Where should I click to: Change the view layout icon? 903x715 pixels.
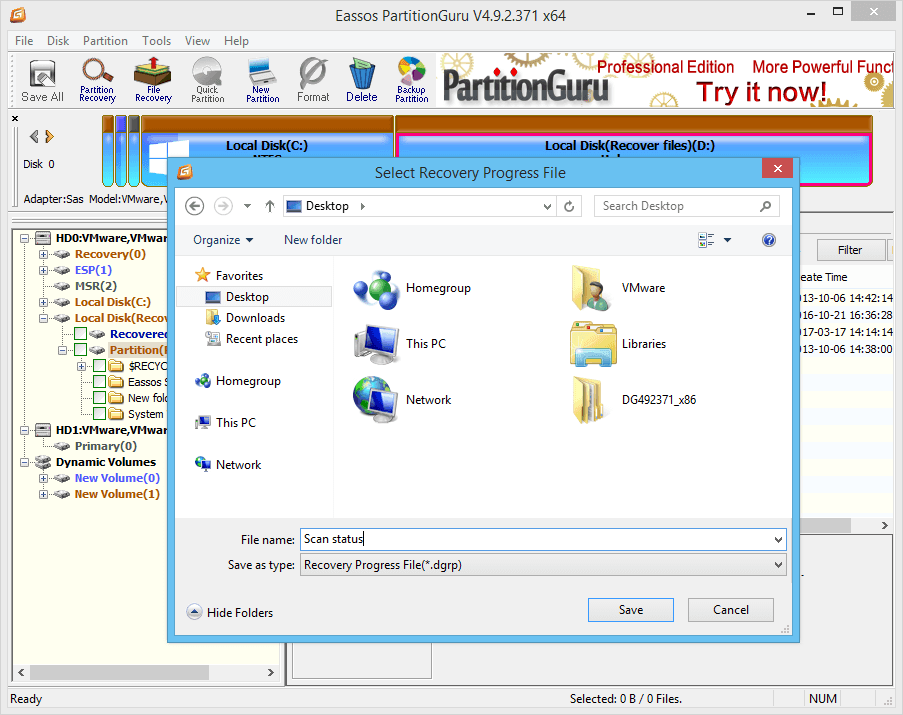(706, 240)
